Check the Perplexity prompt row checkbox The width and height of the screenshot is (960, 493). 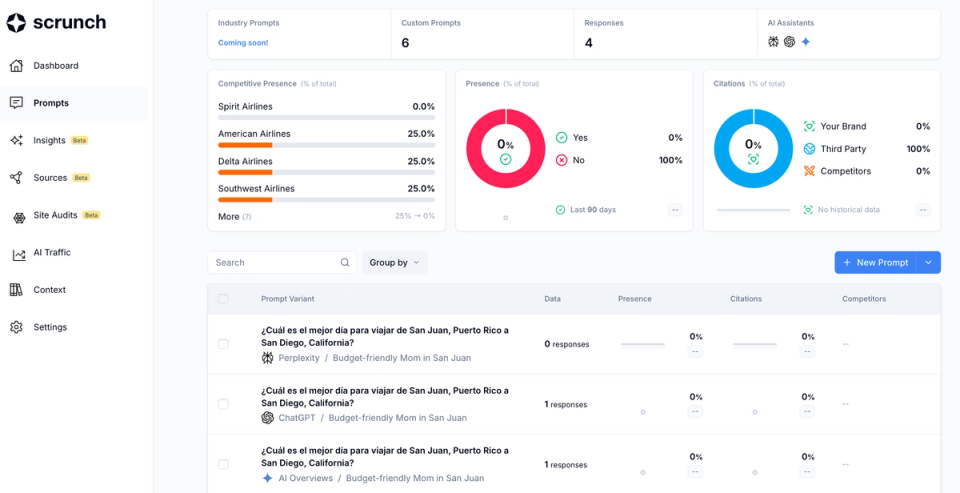click(223, 344)
